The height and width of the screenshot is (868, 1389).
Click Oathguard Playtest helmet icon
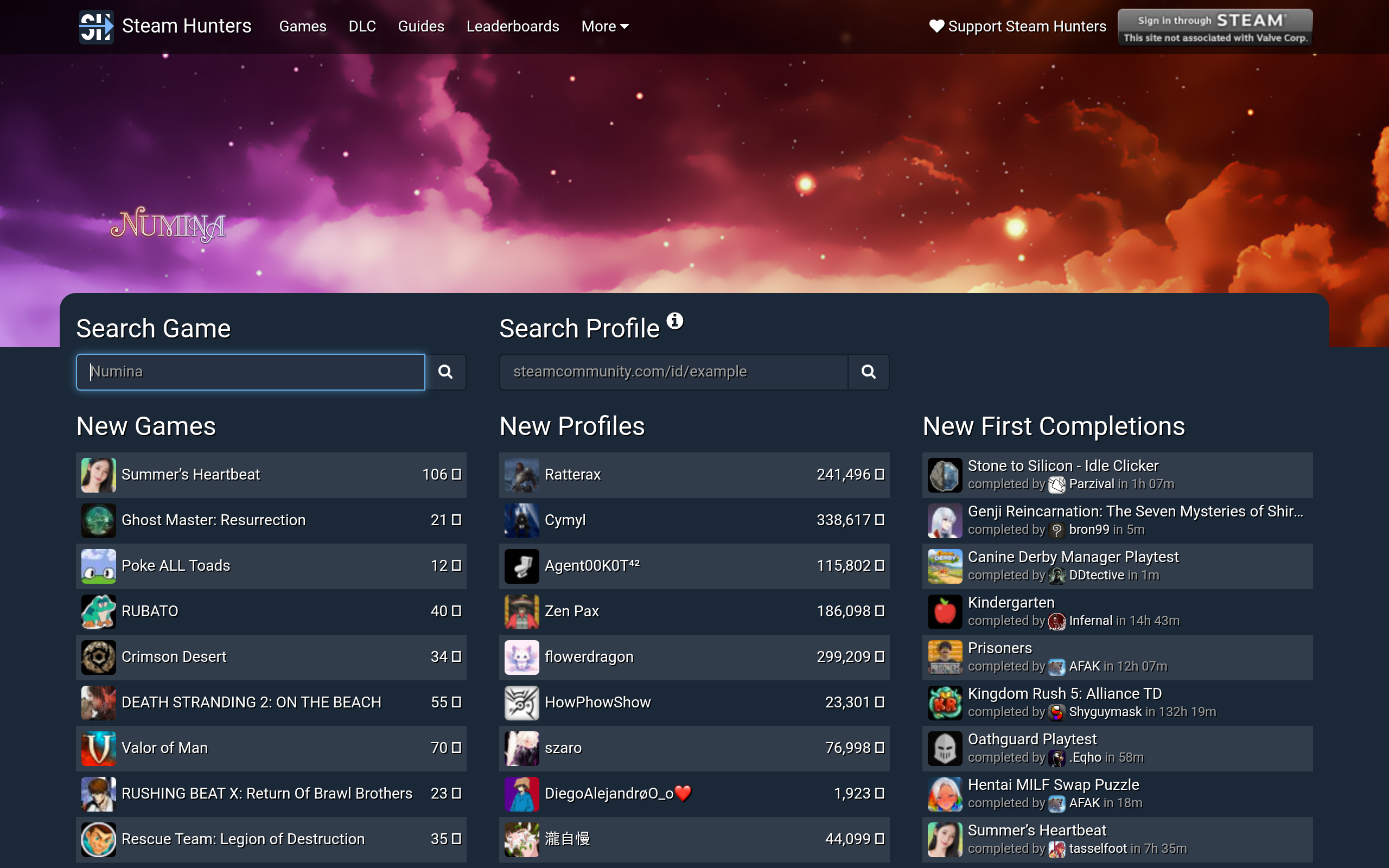click(945, 748)
